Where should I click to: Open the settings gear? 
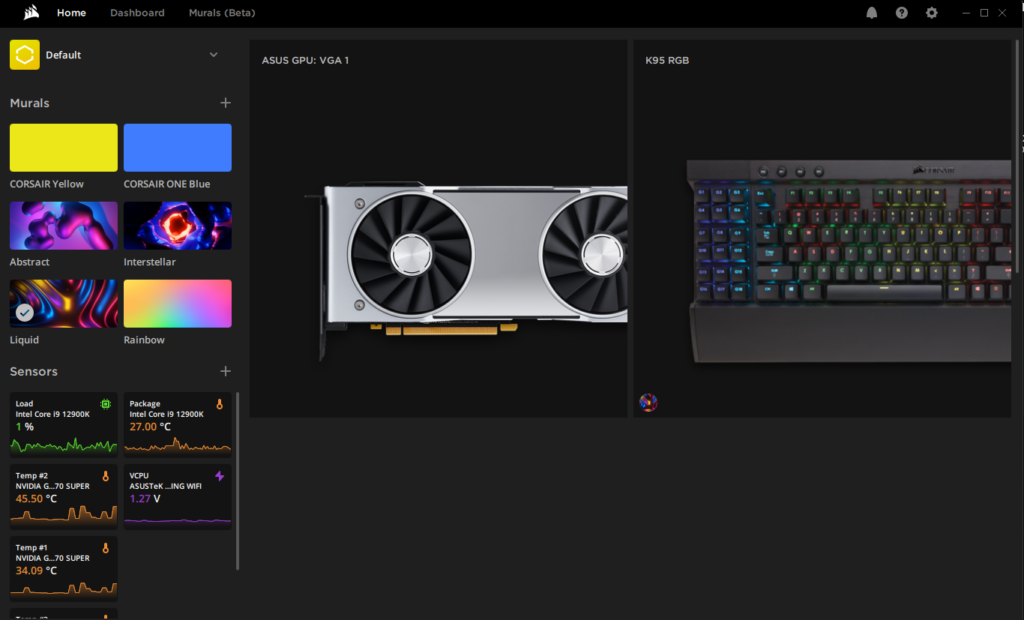931,12
